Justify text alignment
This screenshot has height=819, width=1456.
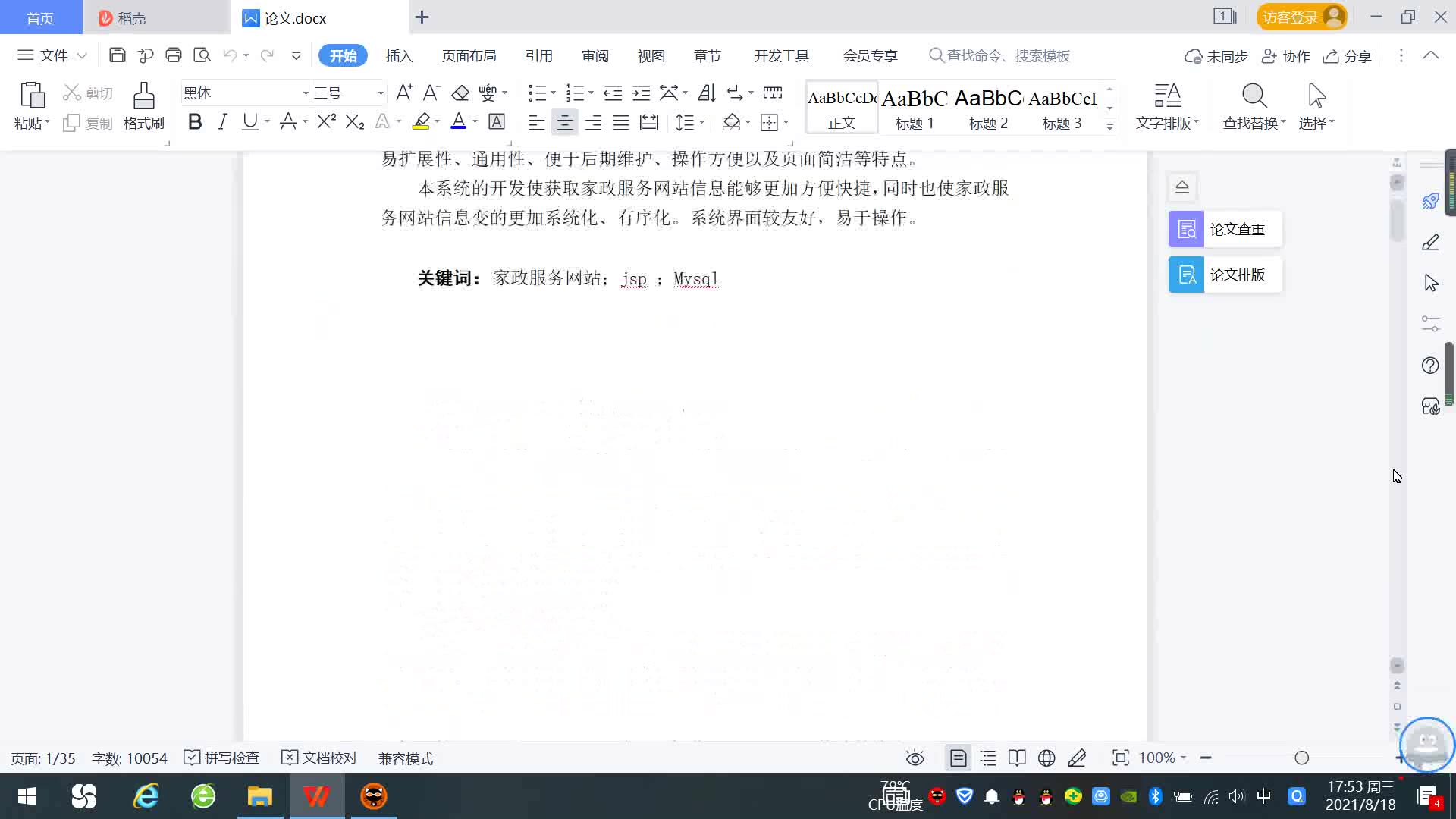click(x=621, y=122)
